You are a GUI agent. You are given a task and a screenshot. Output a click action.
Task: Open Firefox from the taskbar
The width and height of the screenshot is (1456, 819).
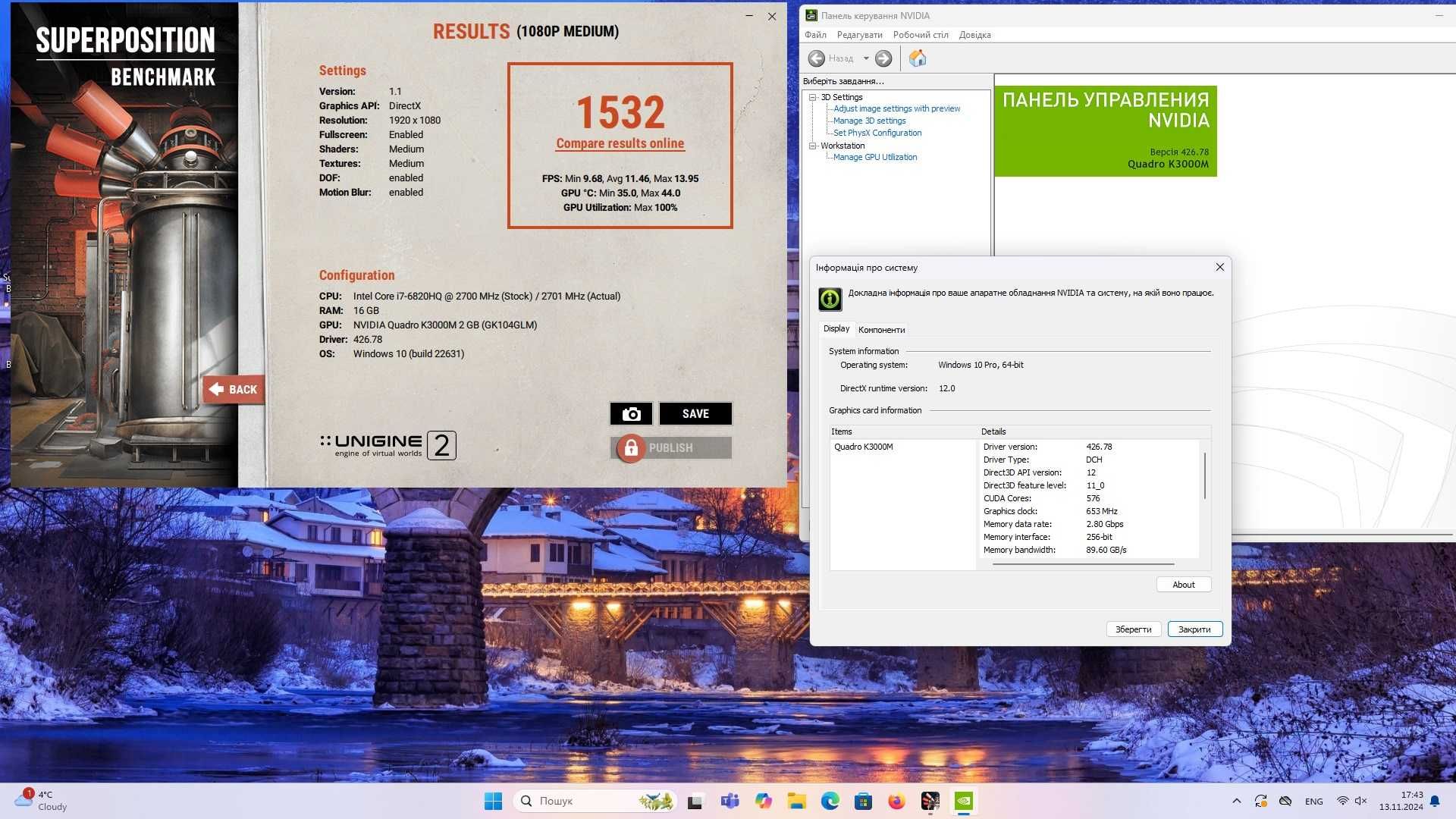pos(896,801)
